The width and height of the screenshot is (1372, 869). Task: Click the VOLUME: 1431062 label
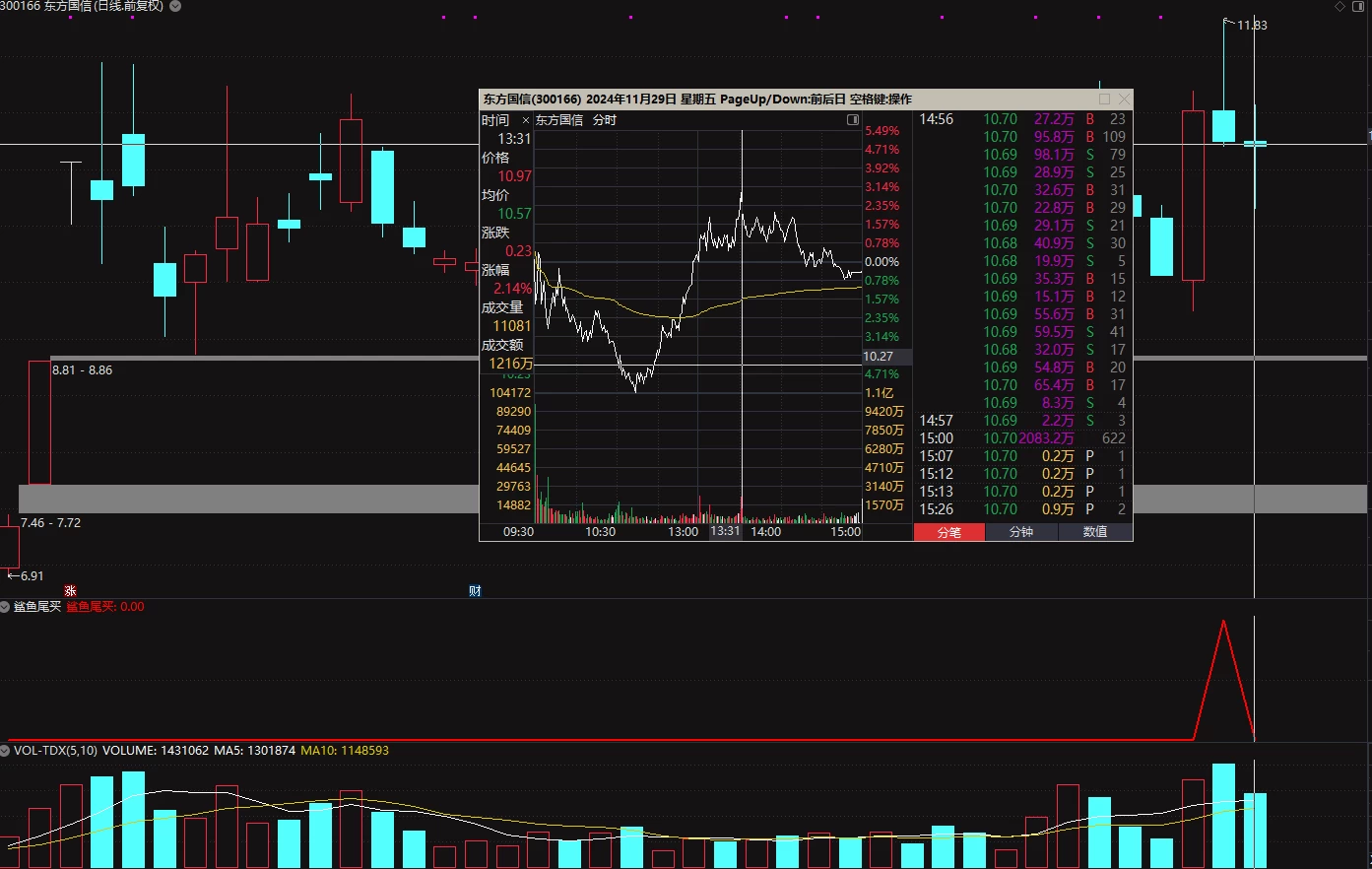point(156,751)
